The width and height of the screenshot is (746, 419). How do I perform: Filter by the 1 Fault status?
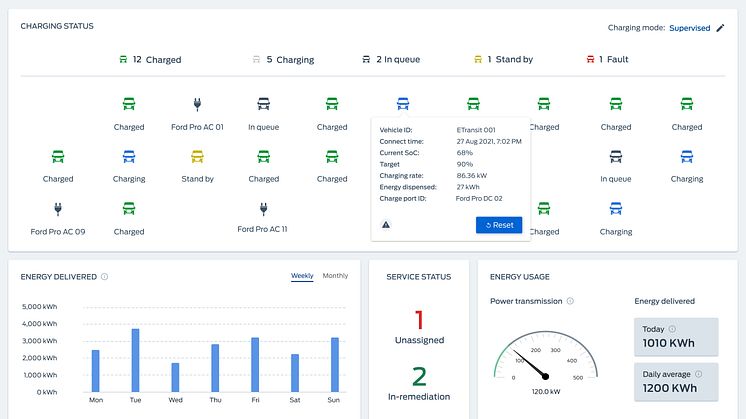pos(606,60)
